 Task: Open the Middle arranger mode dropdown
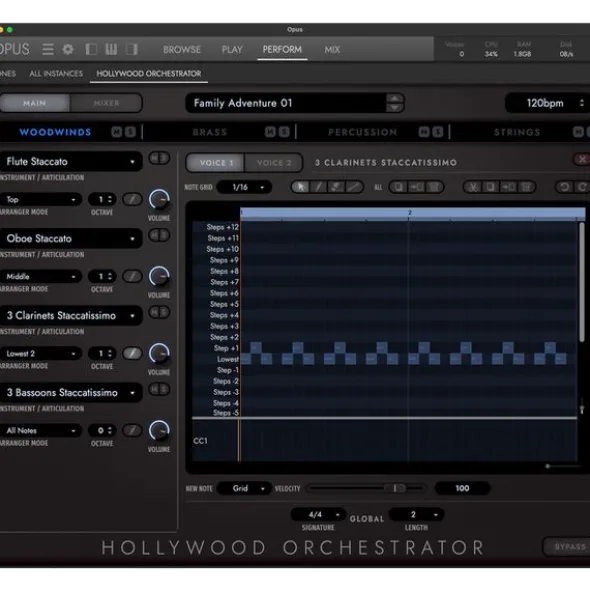41,276
